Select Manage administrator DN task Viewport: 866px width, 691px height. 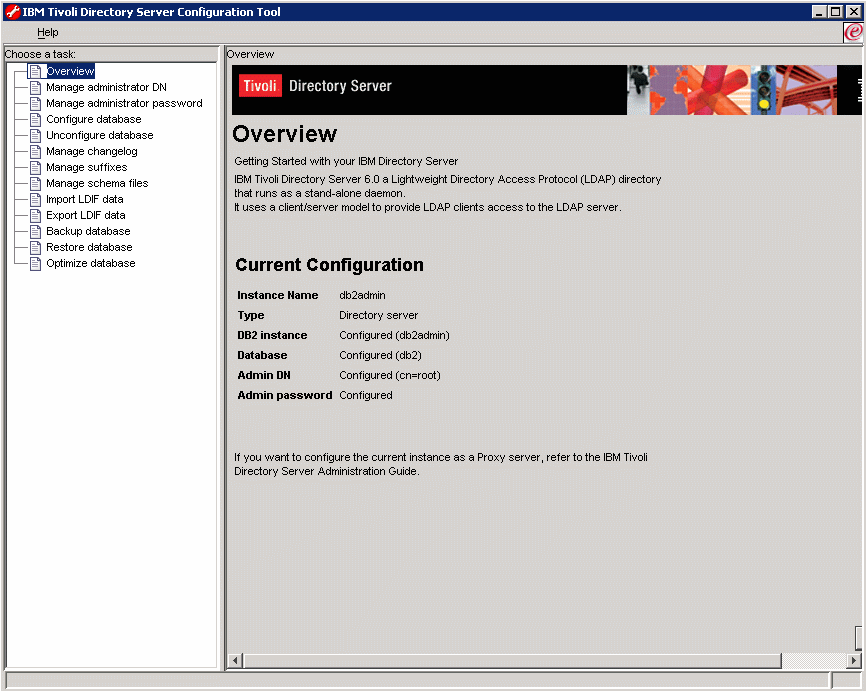[106, 87]
